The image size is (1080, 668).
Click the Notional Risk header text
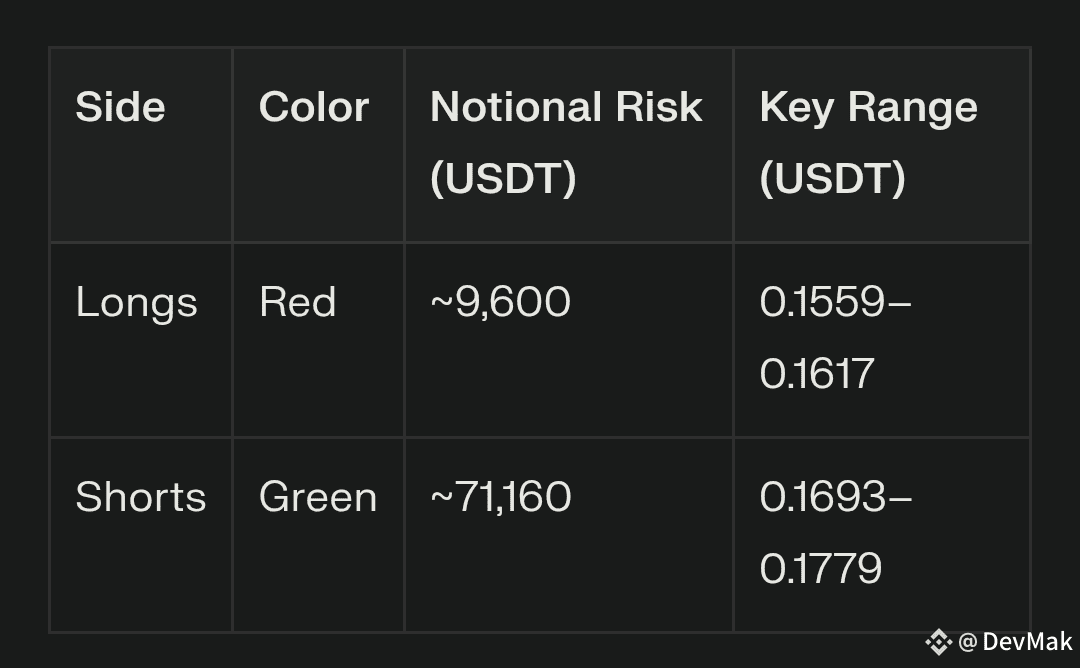click(566, 107)
